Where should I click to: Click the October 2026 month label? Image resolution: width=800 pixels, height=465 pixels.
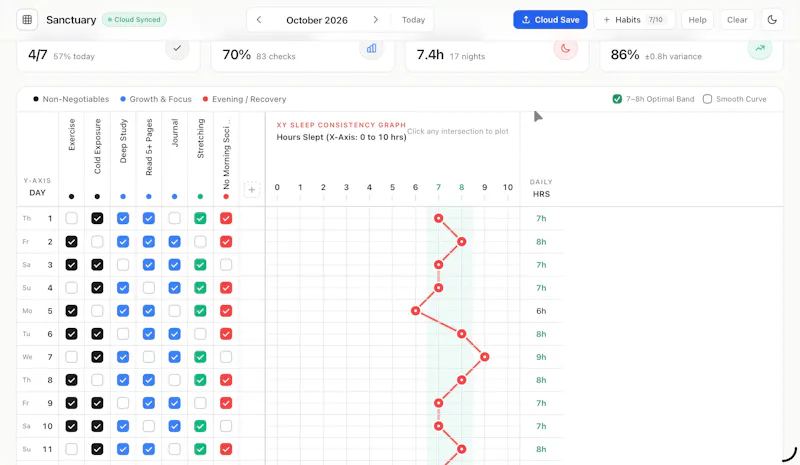point(317,20)
